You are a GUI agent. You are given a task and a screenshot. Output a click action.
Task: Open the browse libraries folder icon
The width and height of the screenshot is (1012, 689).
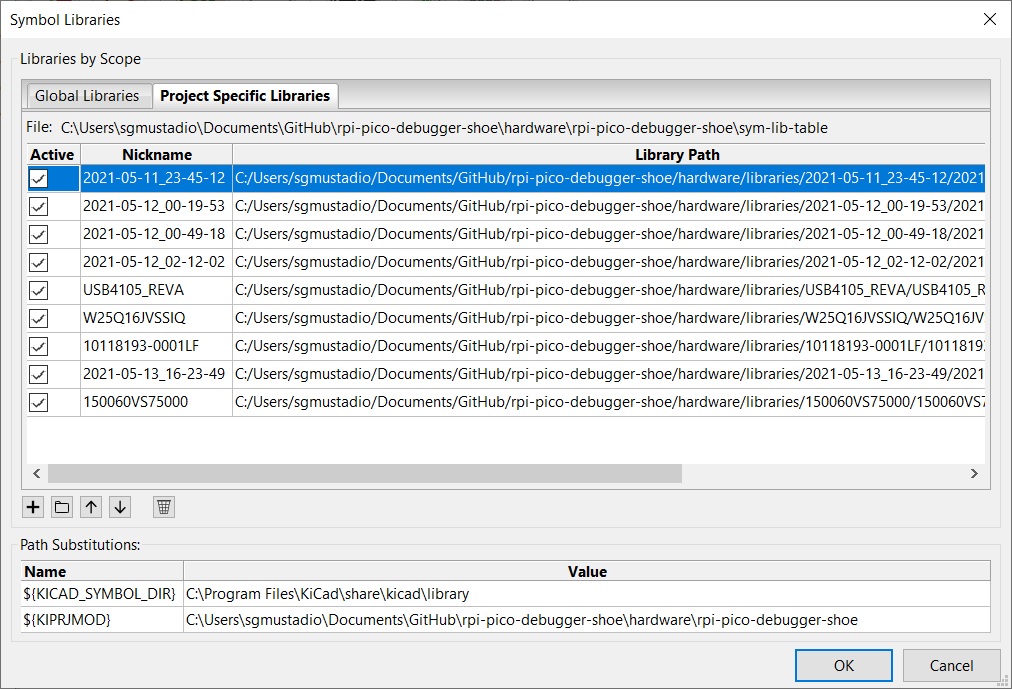62,507
